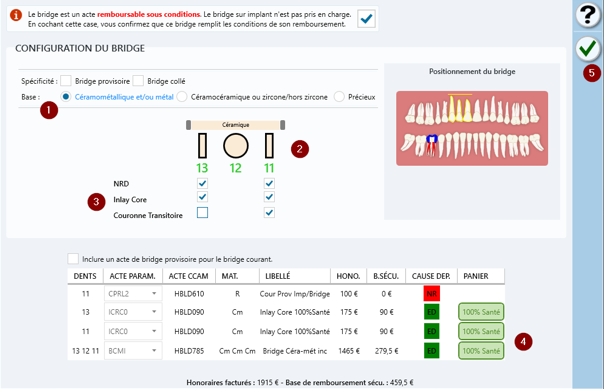Tick include provisional bridge act checkbox
Viewport: 606px width, 389px height.
tap(73, 259)
